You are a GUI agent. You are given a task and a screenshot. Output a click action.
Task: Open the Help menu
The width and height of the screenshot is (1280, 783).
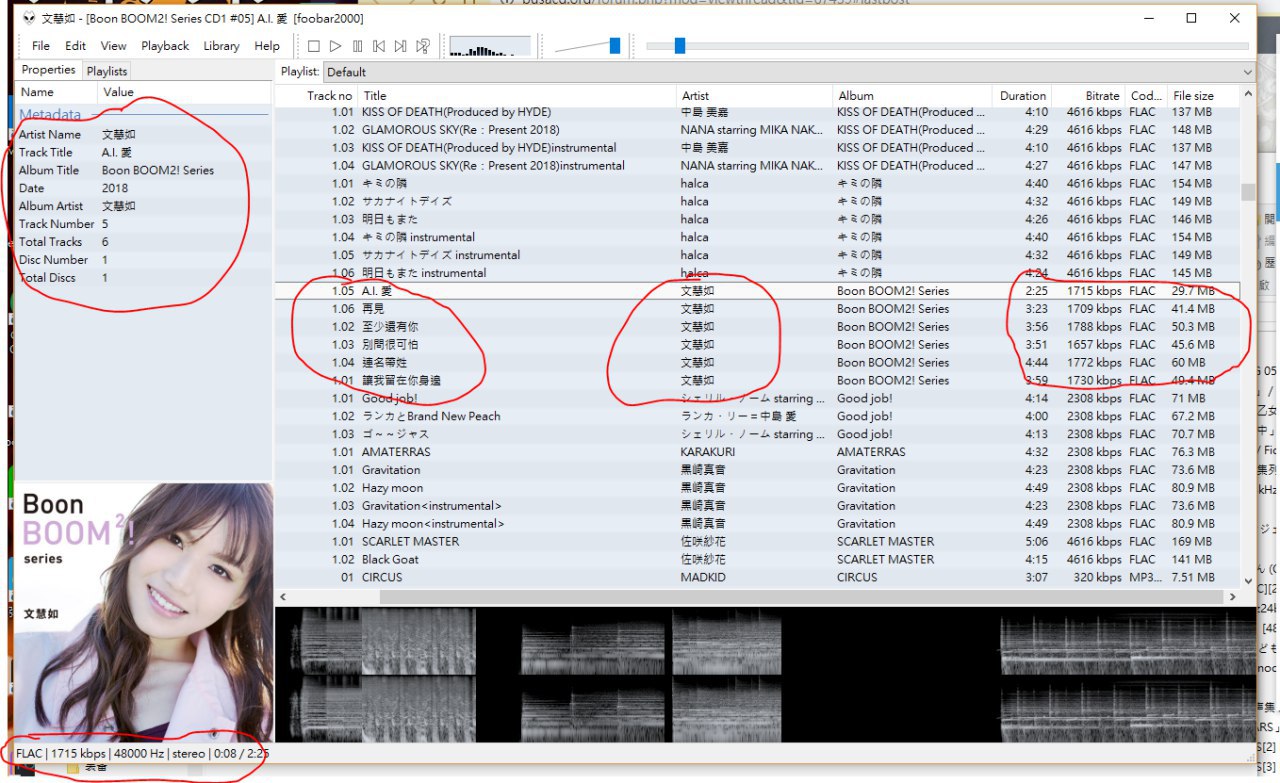click(x=267, y=46)
